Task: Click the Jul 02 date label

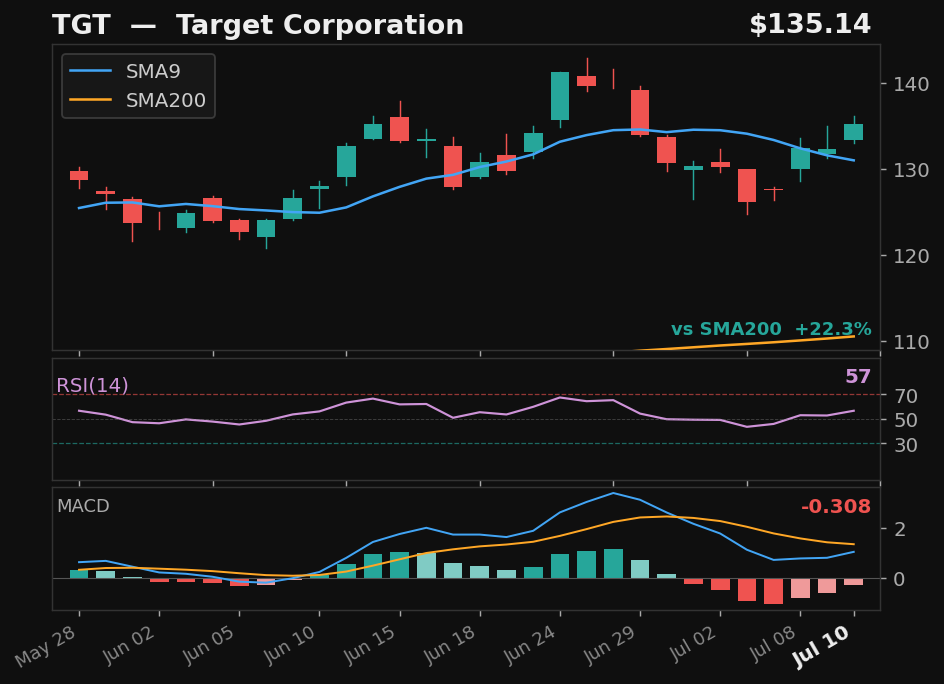Action: coord(692,644)
